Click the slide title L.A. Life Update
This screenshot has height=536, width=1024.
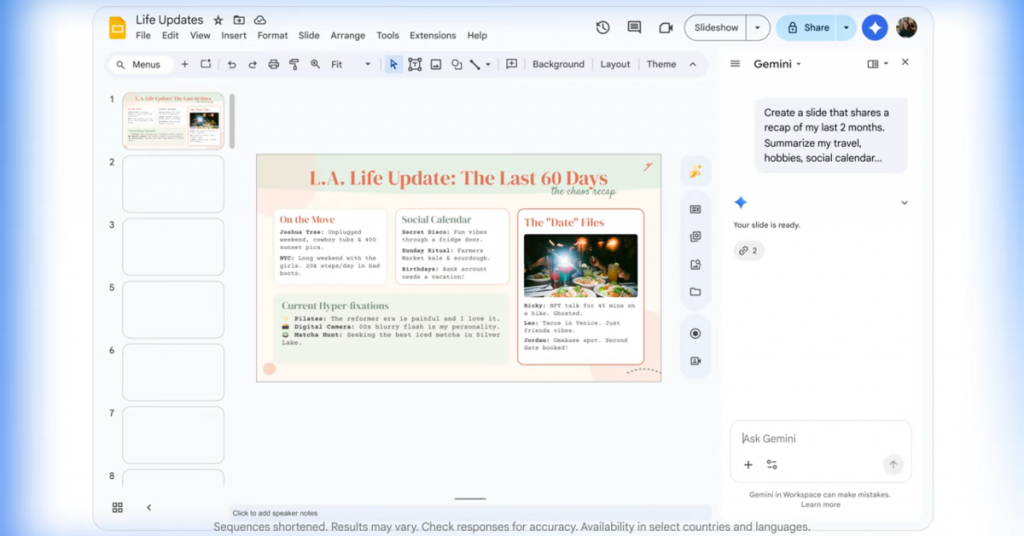(x=458, y=178)
